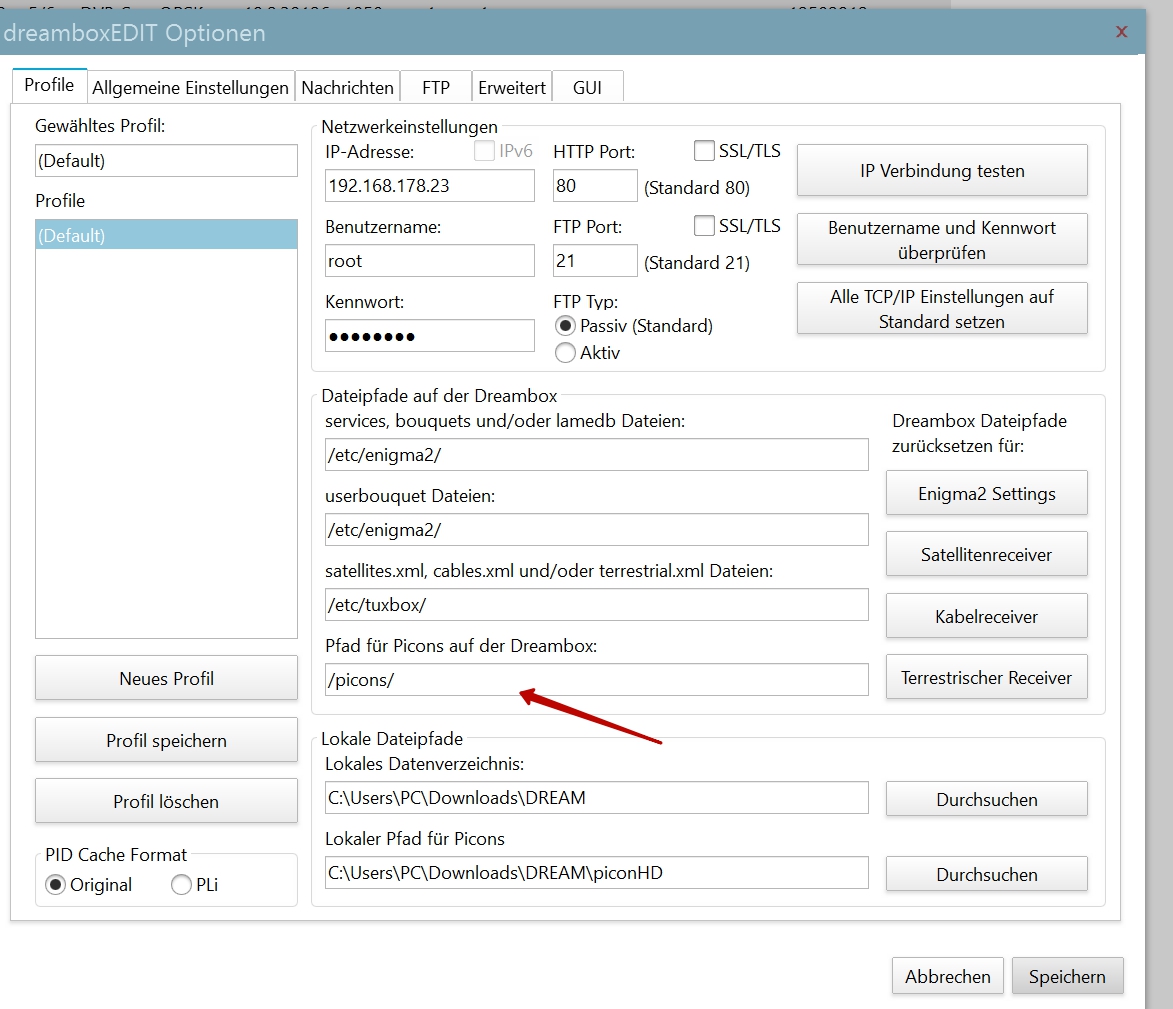1173x1009 pixels.
Task: Close the dreamboxEDIT Optionen dialog
Action: pos(1121,32)
